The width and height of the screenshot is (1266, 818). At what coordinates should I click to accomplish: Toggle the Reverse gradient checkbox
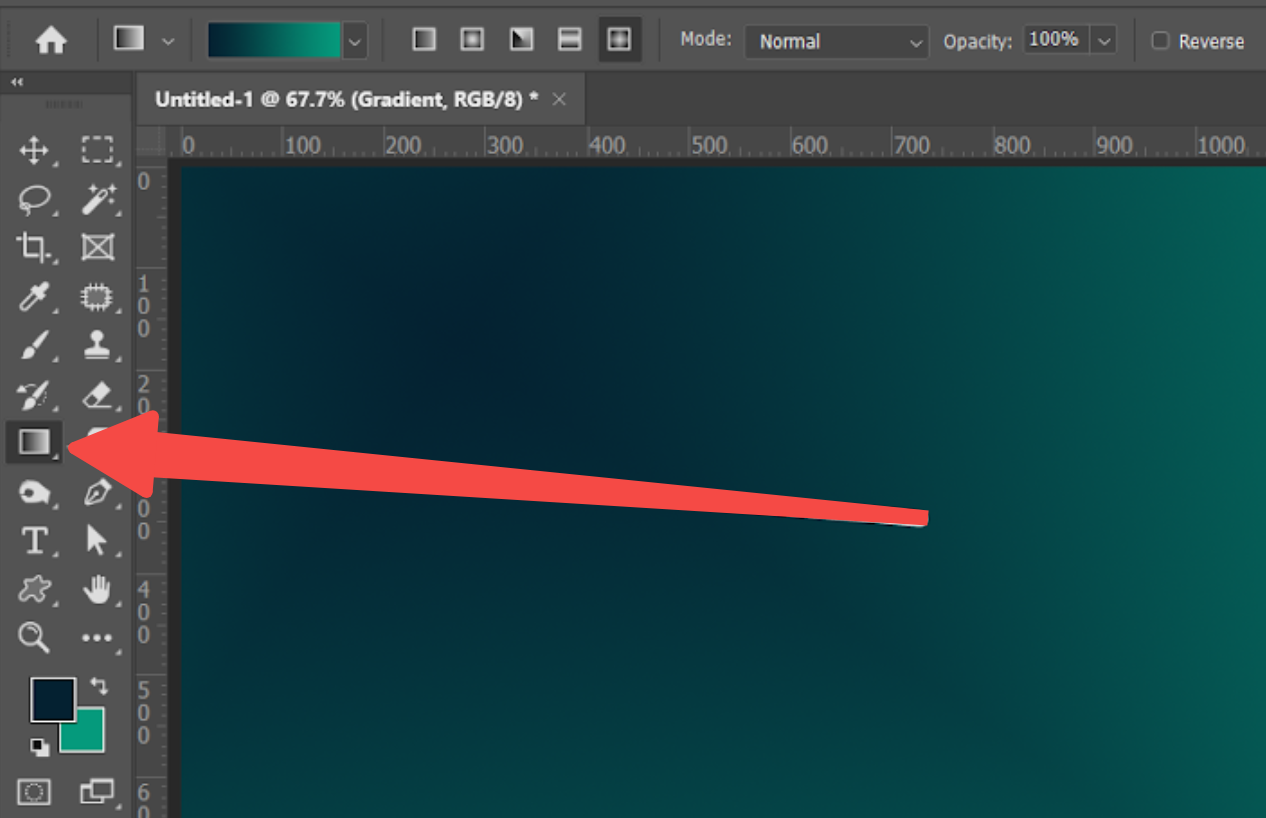1161,41
